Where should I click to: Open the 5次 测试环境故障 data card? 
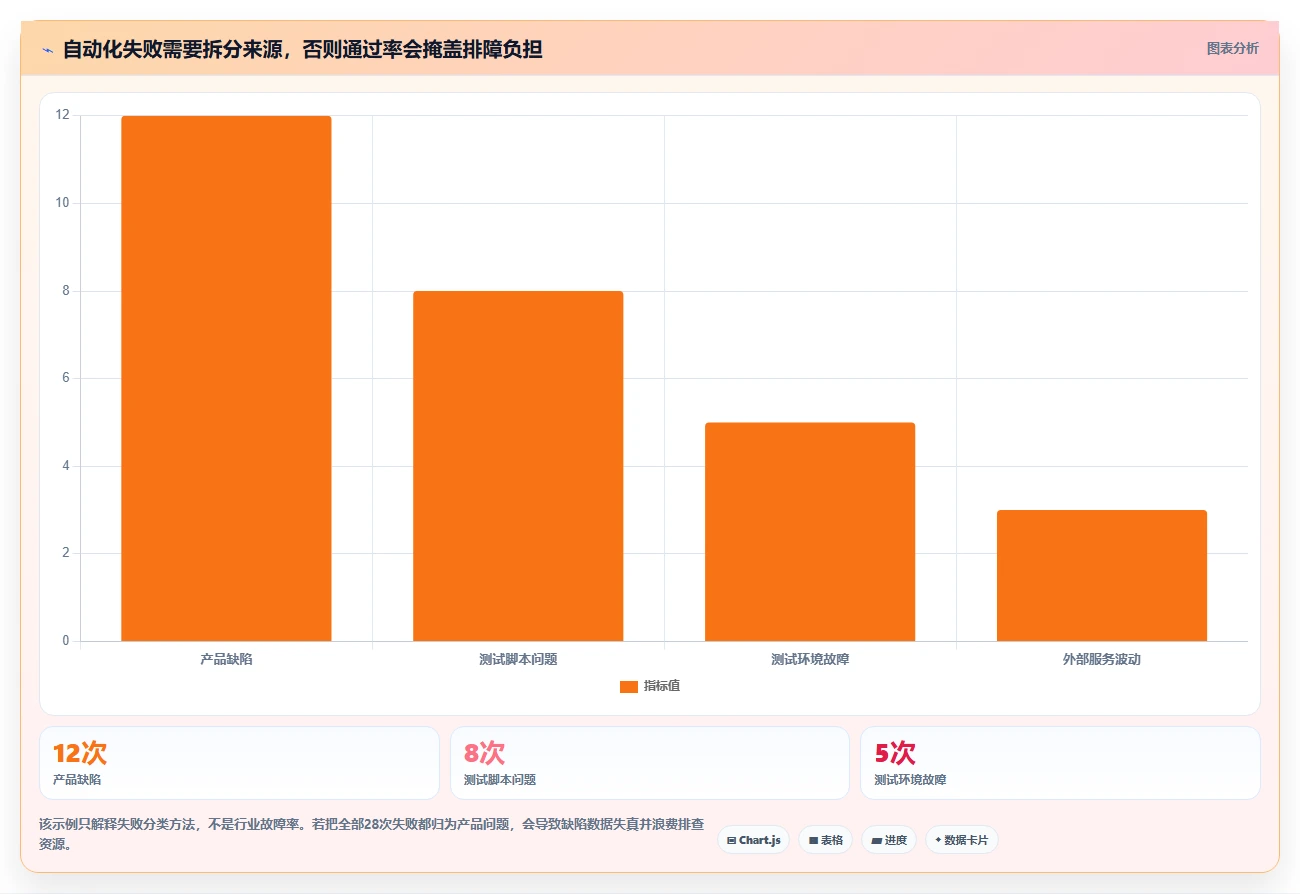pyautogui.click(x=1060, y=763)
